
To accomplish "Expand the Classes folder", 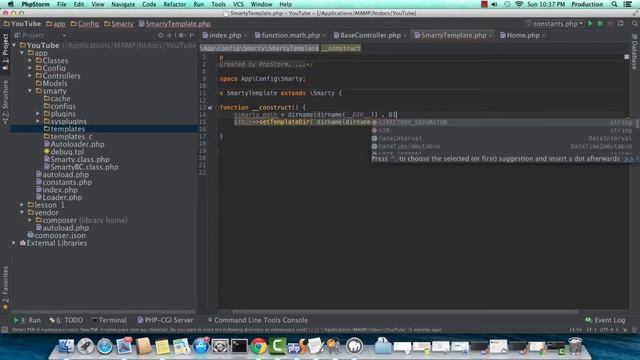I will [x=30, y=60].
